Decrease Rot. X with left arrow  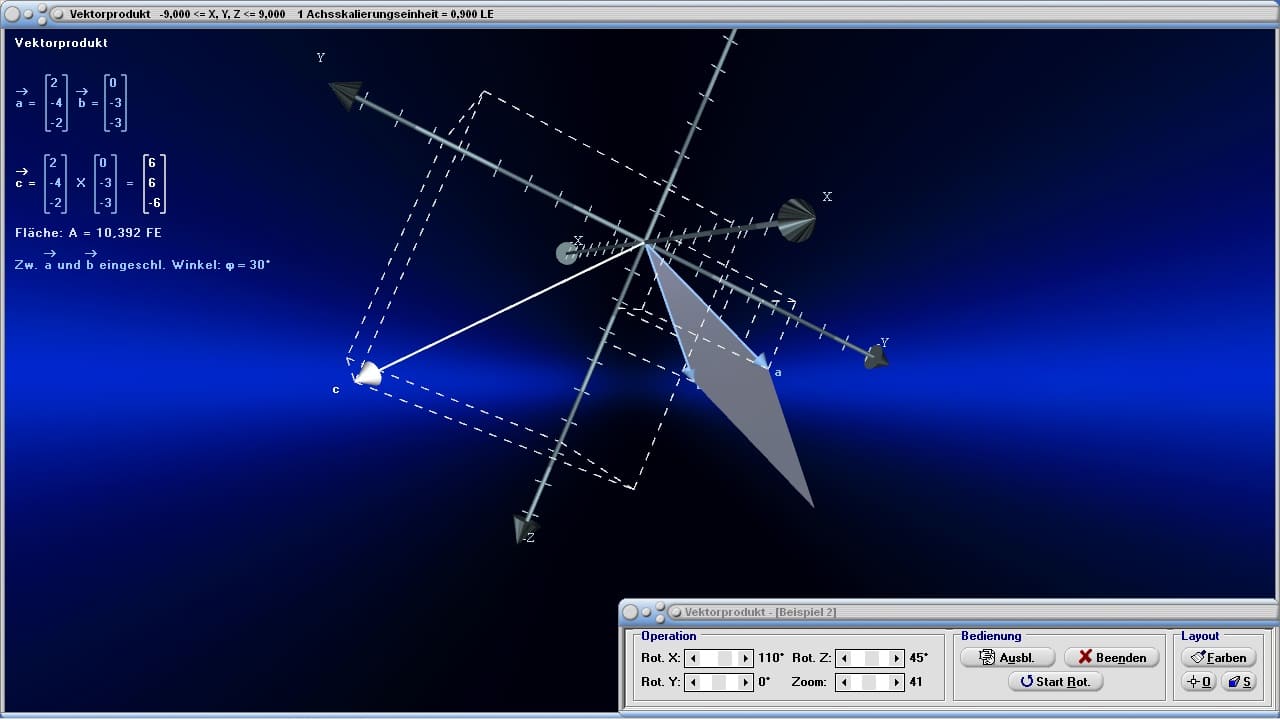click(x=692, y=658)
